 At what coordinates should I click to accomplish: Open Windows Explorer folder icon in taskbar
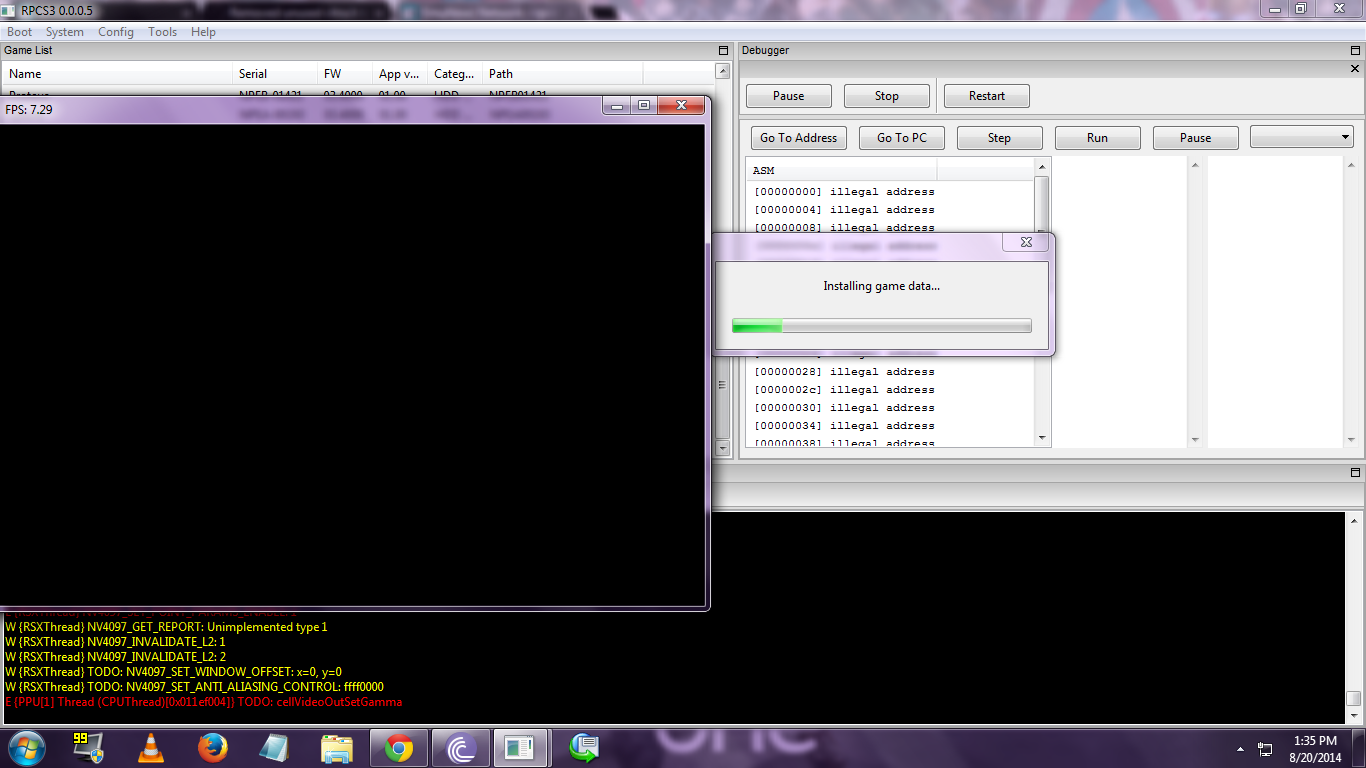click(x=337, y=748)
